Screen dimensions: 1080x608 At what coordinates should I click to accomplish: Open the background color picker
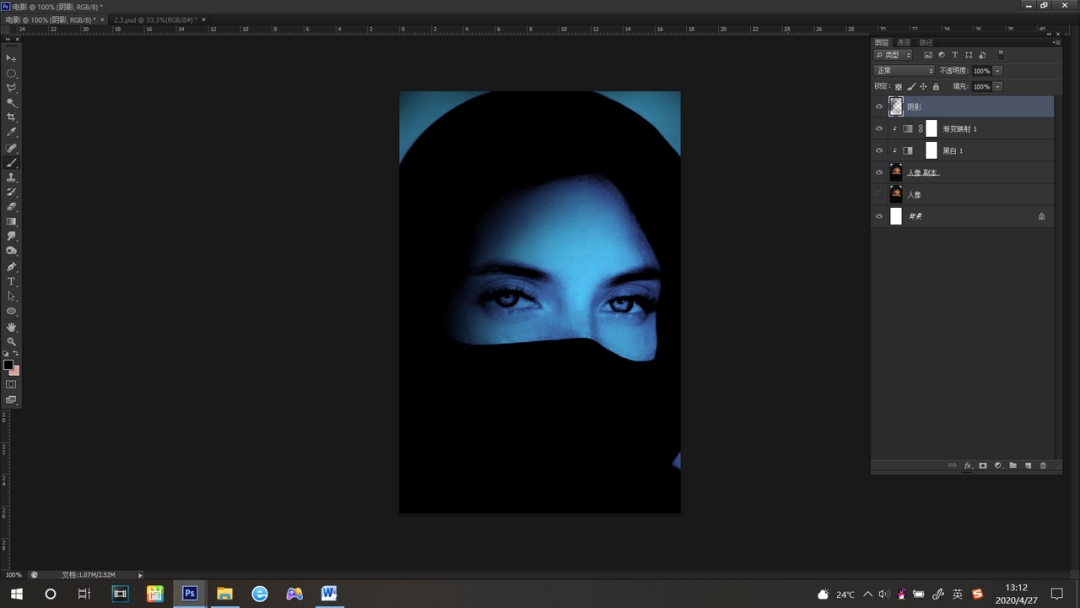[x=15, y=371]
